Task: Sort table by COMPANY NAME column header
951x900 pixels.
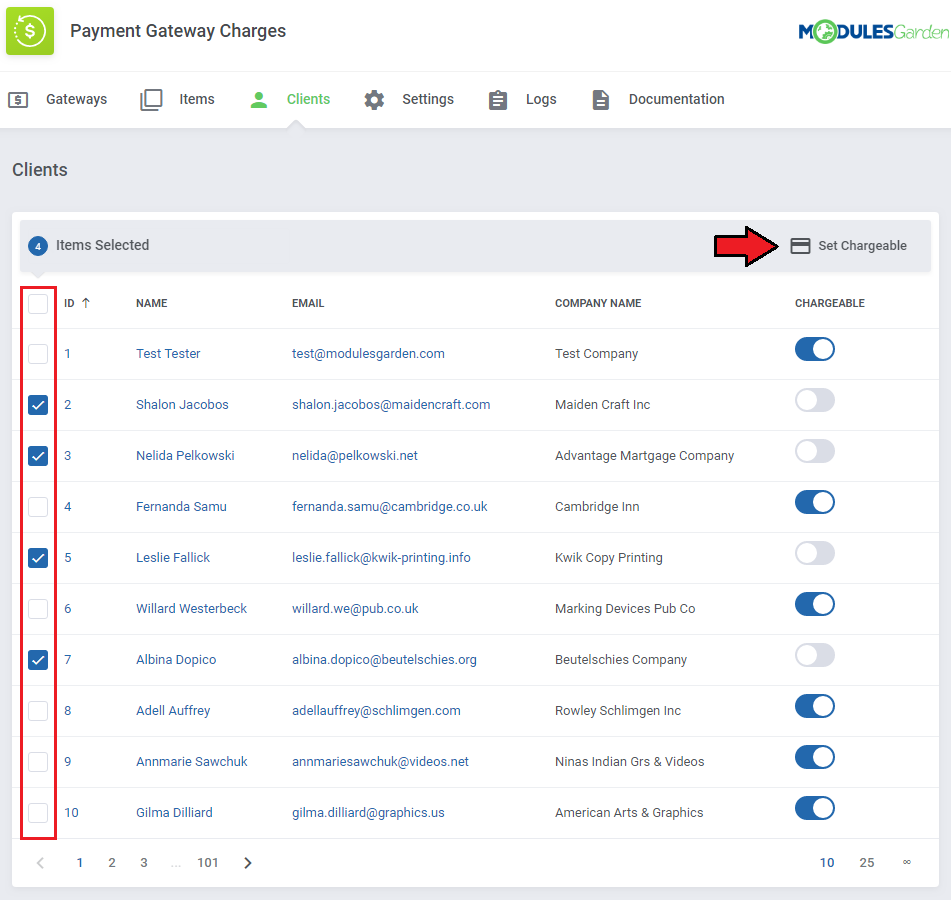Action: (598, 303)
